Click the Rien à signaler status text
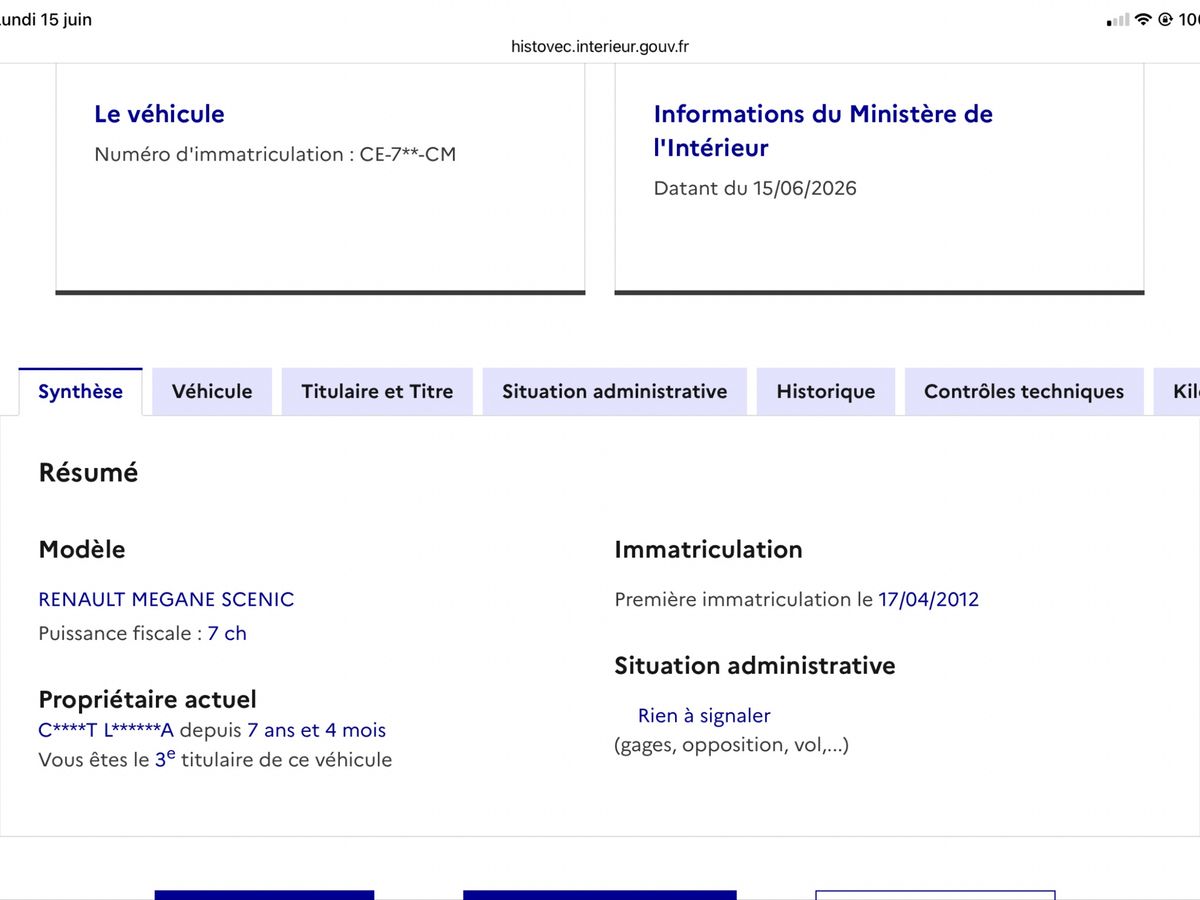Viewport: 1200px width, 900px height. pyautogui.click(x=704, y=715)
